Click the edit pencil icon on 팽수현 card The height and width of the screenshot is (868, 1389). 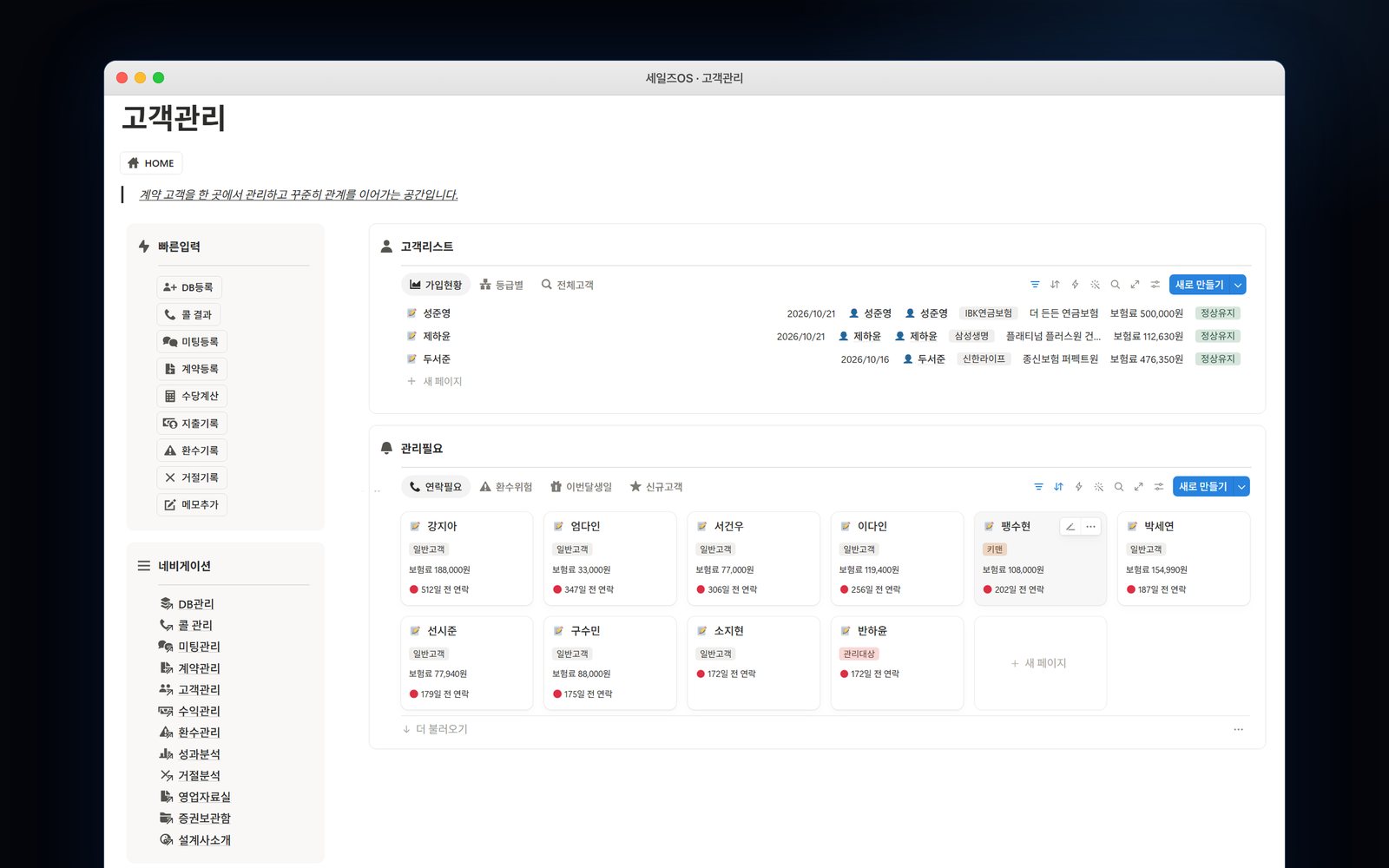pyautogui.click(x=1070, y=527)
